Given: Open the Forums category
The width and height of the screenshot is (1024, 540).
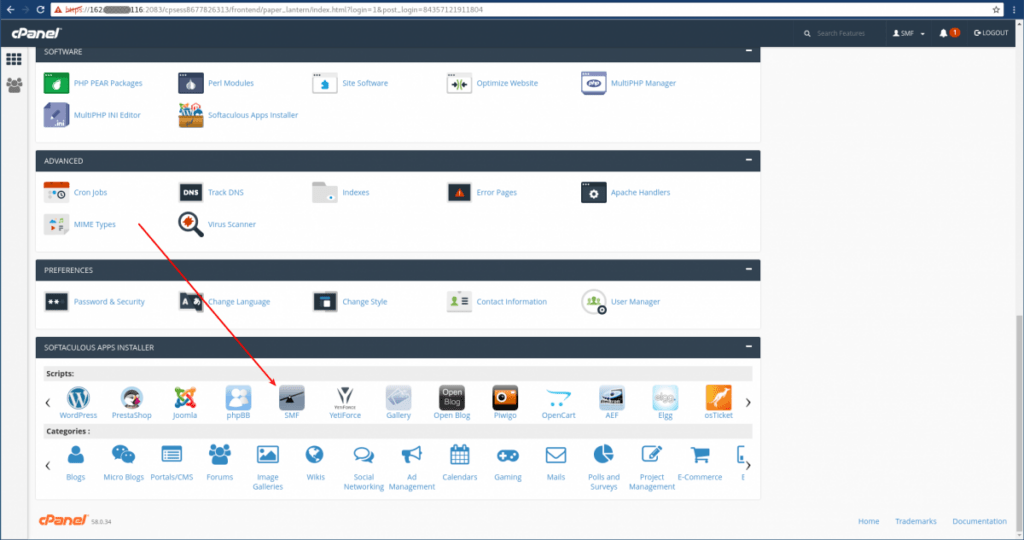Looking at the screenshot, I should tap(219, 462).
